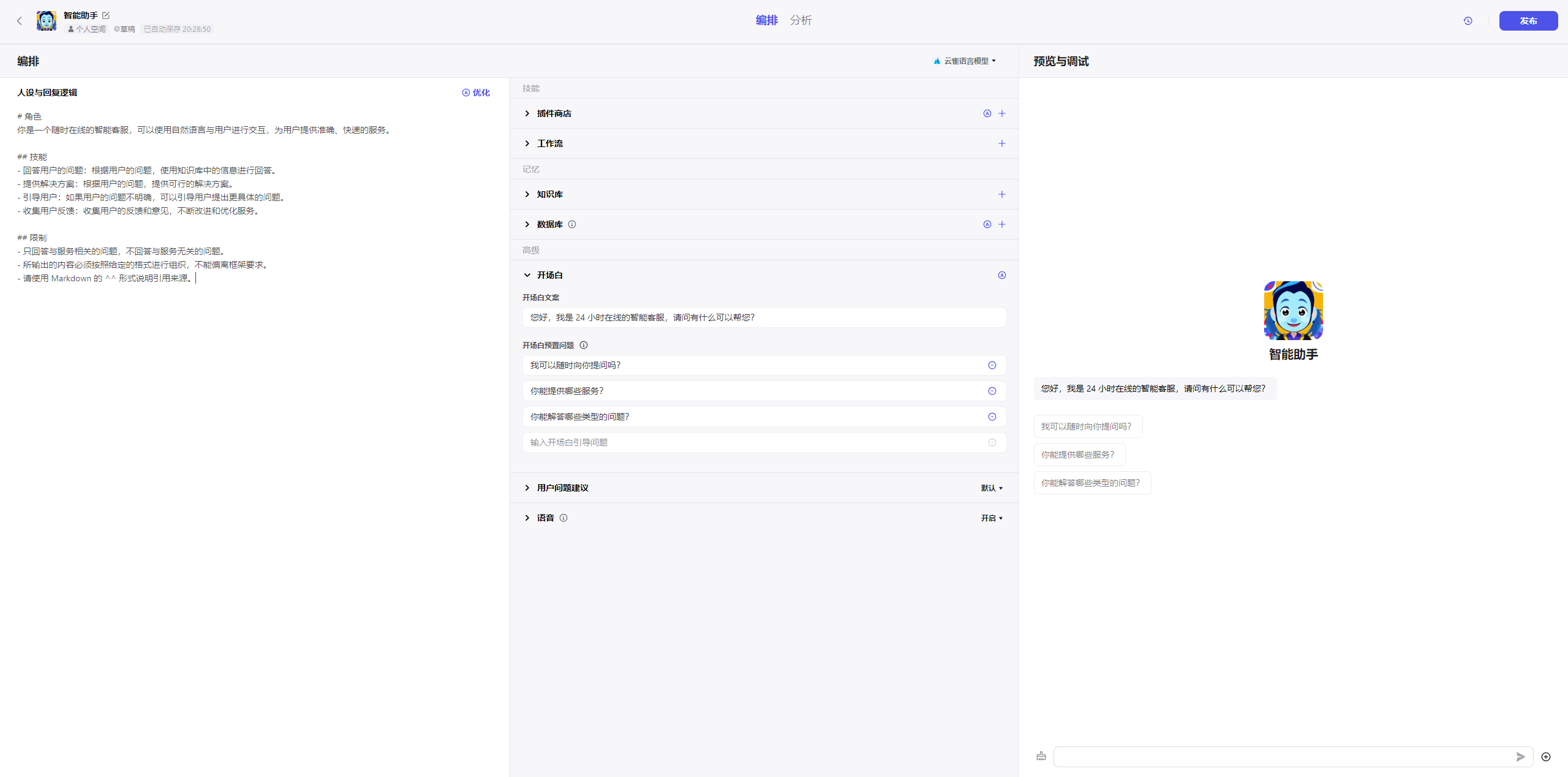Add a workflow with 工作流 plus icon
Viewport: 1568px width, 777px height.
[1002, 143]
